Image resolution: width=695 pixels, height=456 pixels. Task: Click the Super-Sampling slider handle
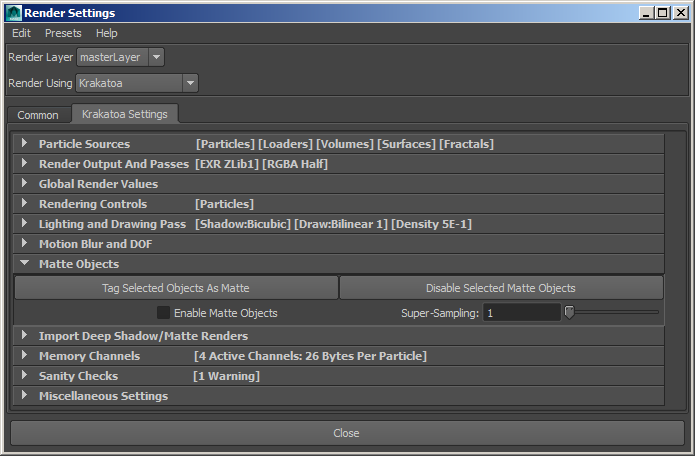(x=570, y=312)
